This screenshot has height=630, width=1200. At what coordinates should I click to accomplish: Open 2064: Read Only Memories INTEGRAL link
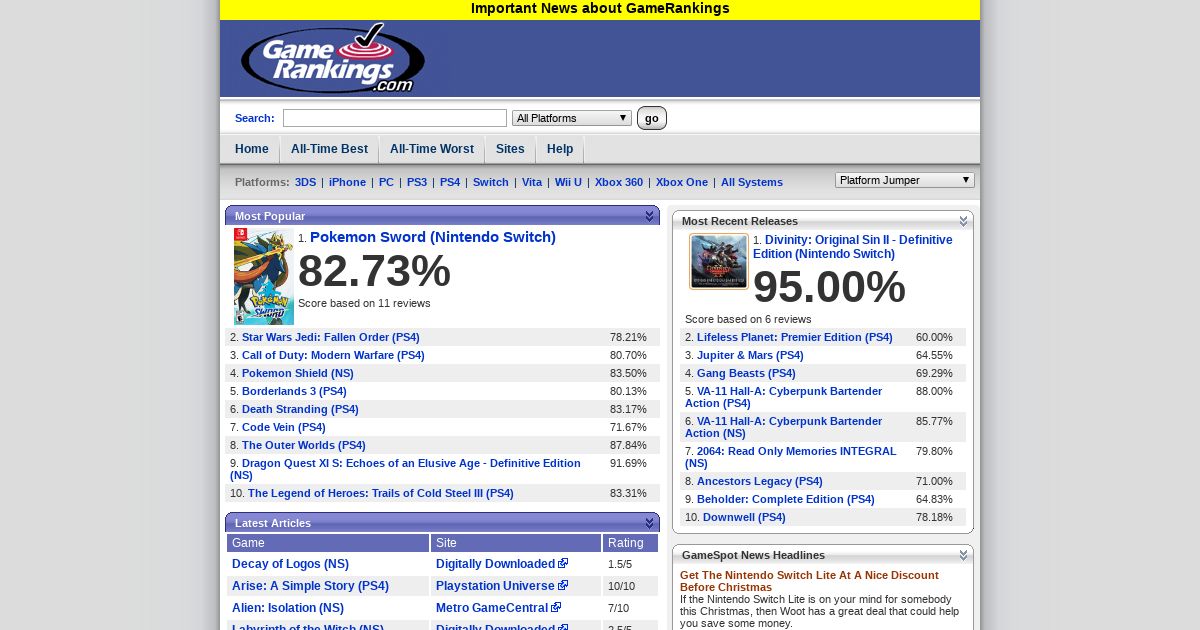(791, 457)
